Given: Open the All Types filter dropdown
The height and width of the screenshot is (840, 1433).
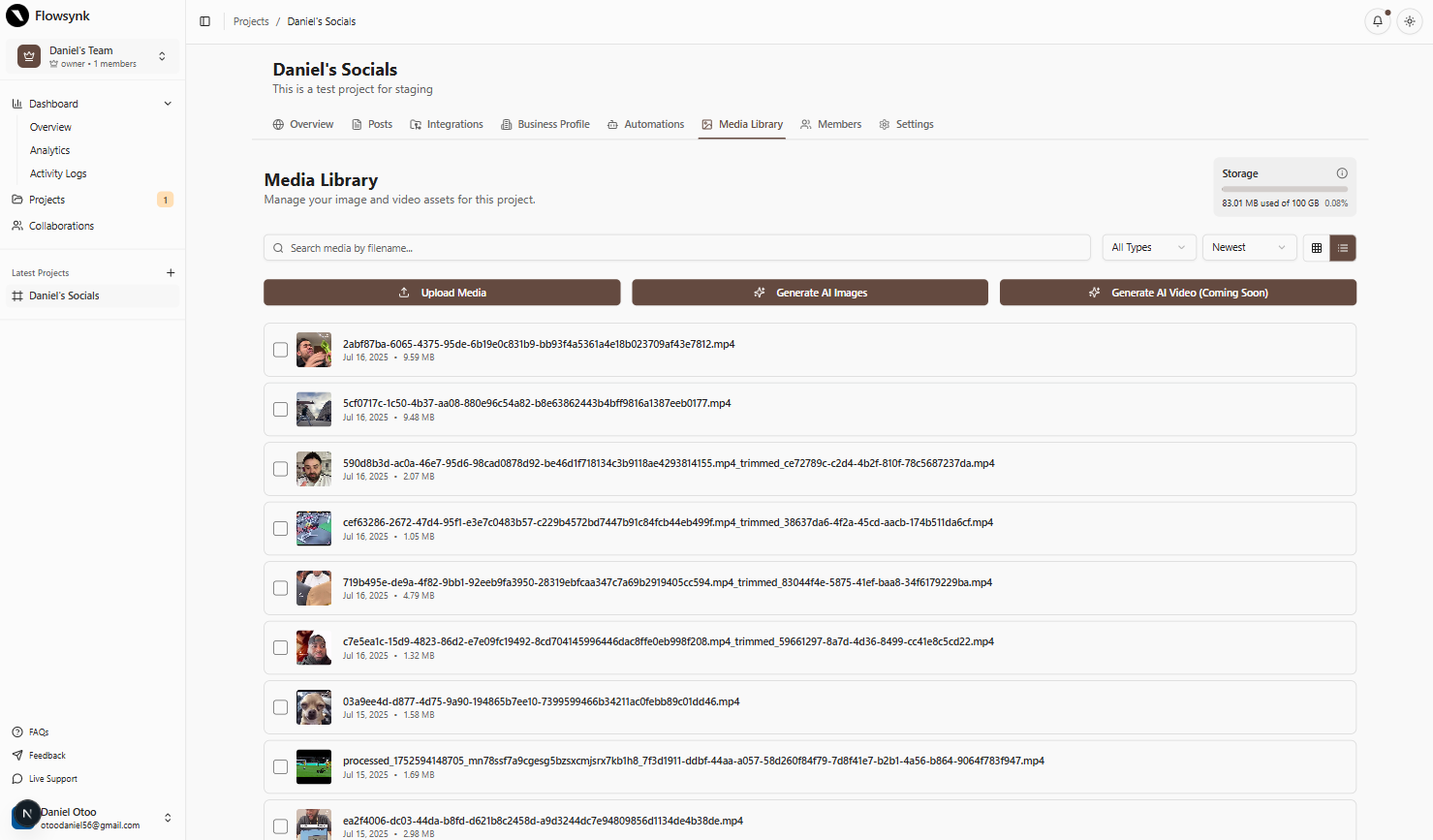Looking at the screenshot, I should click(x=1148, y=248).
